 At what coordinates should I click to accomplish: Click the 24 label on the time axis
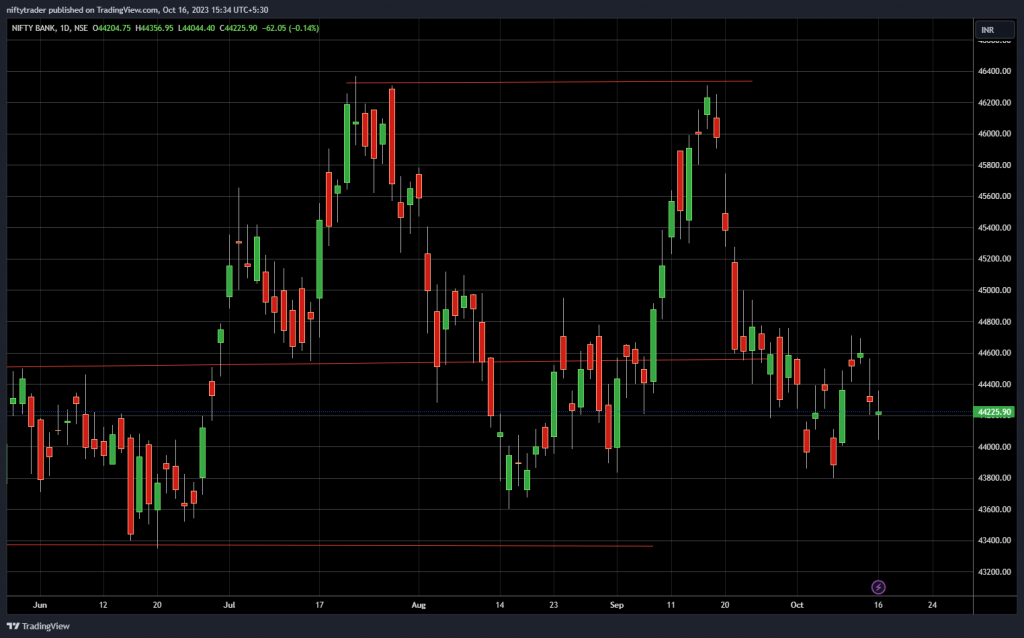932,605
